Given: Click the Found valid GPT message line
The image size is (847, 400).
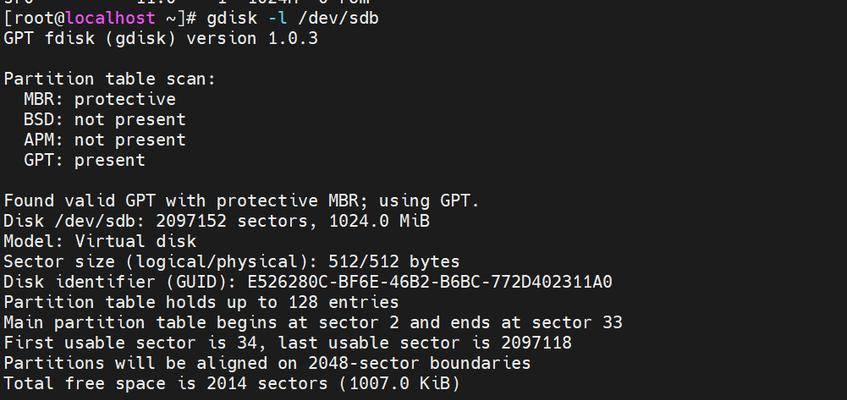Looking at the screenshot, I should click(x=241, y=201).
